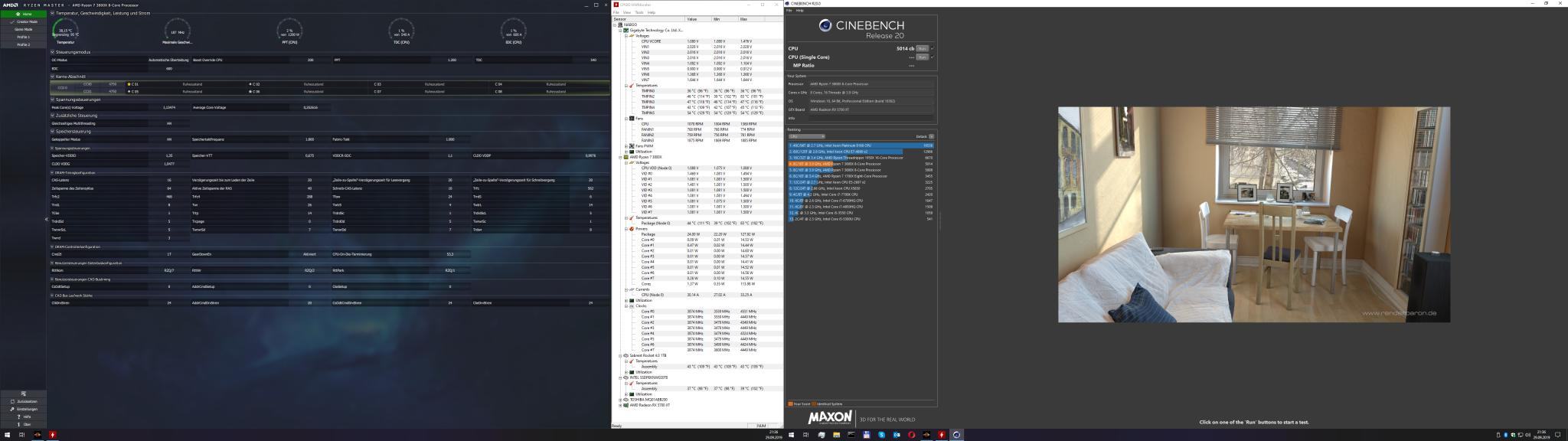Collapse the NABOO root node in HWMonitor
The height and width of the screenshot is (441, 1568).
(615, 24)
